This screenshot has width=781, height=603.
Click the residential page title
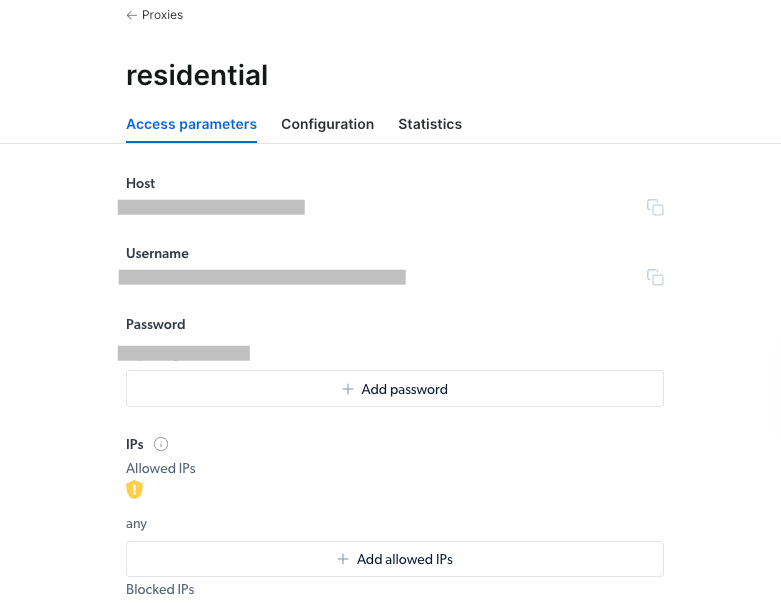point(197,75)
